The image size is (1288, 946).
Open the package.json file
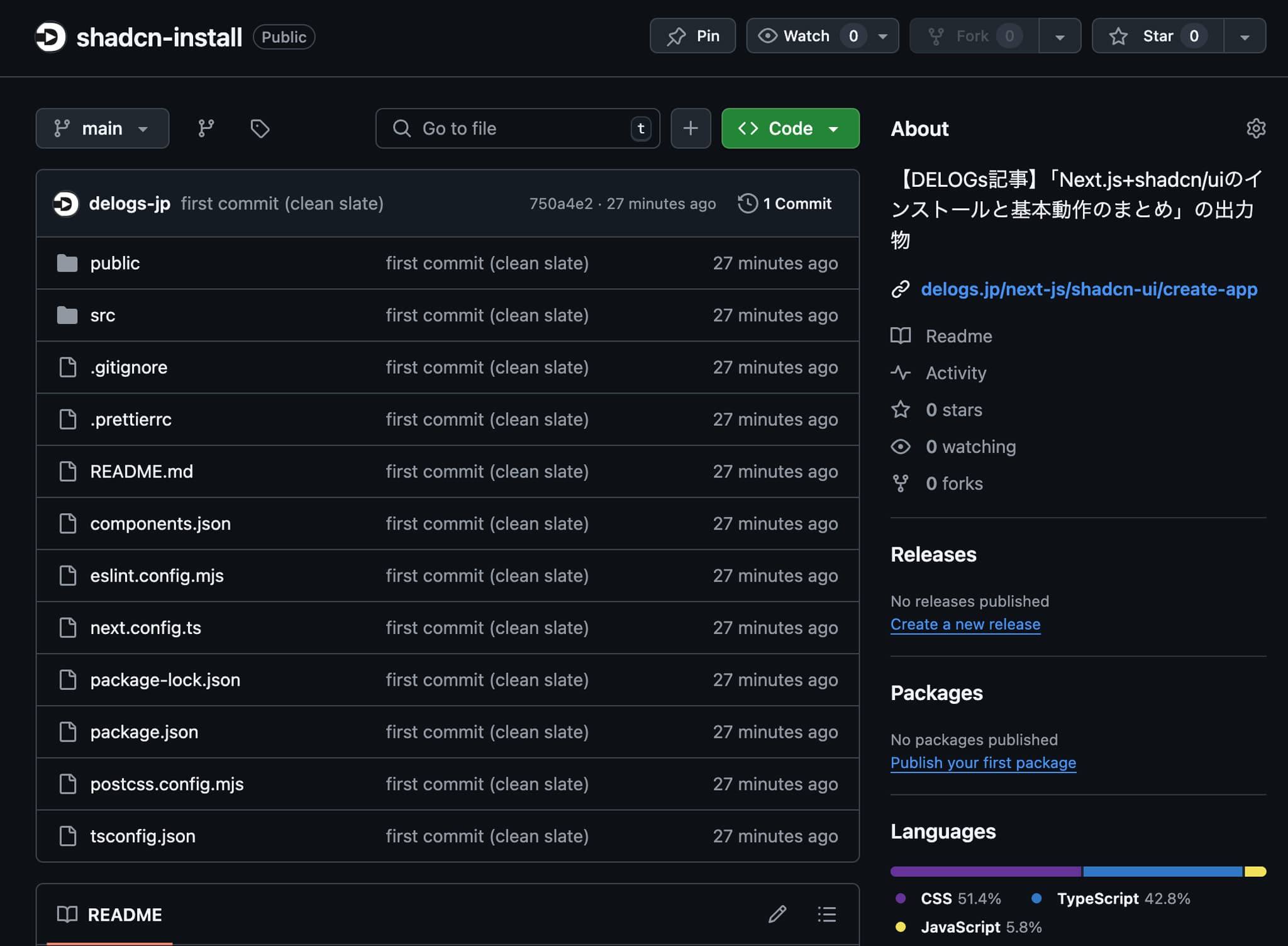144,732
